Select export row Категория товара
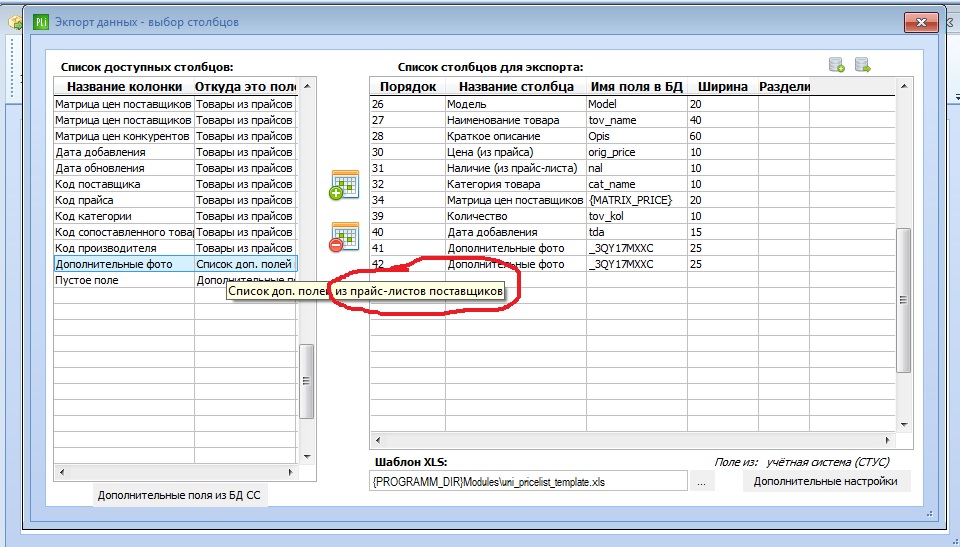This screenshot has width=960, height=547. click(633, 184)
